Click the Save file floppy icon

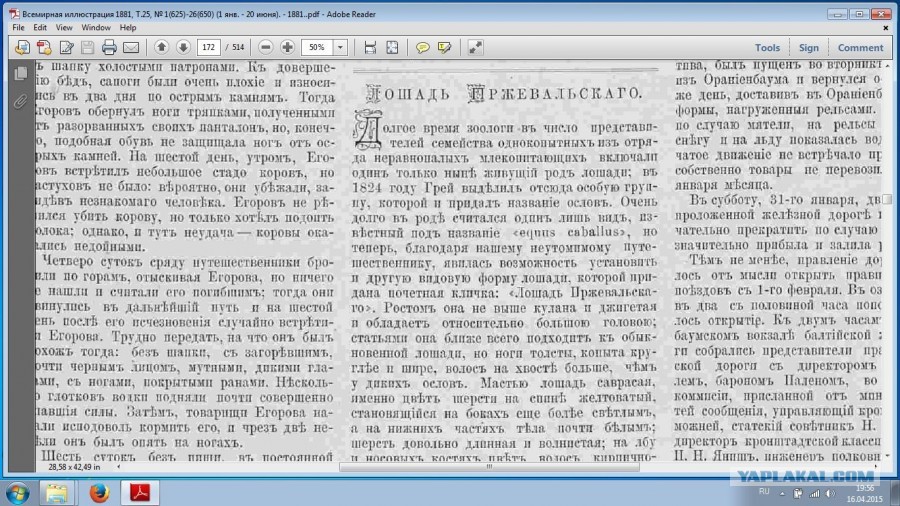pyautogui.click(x=87, y=48)
